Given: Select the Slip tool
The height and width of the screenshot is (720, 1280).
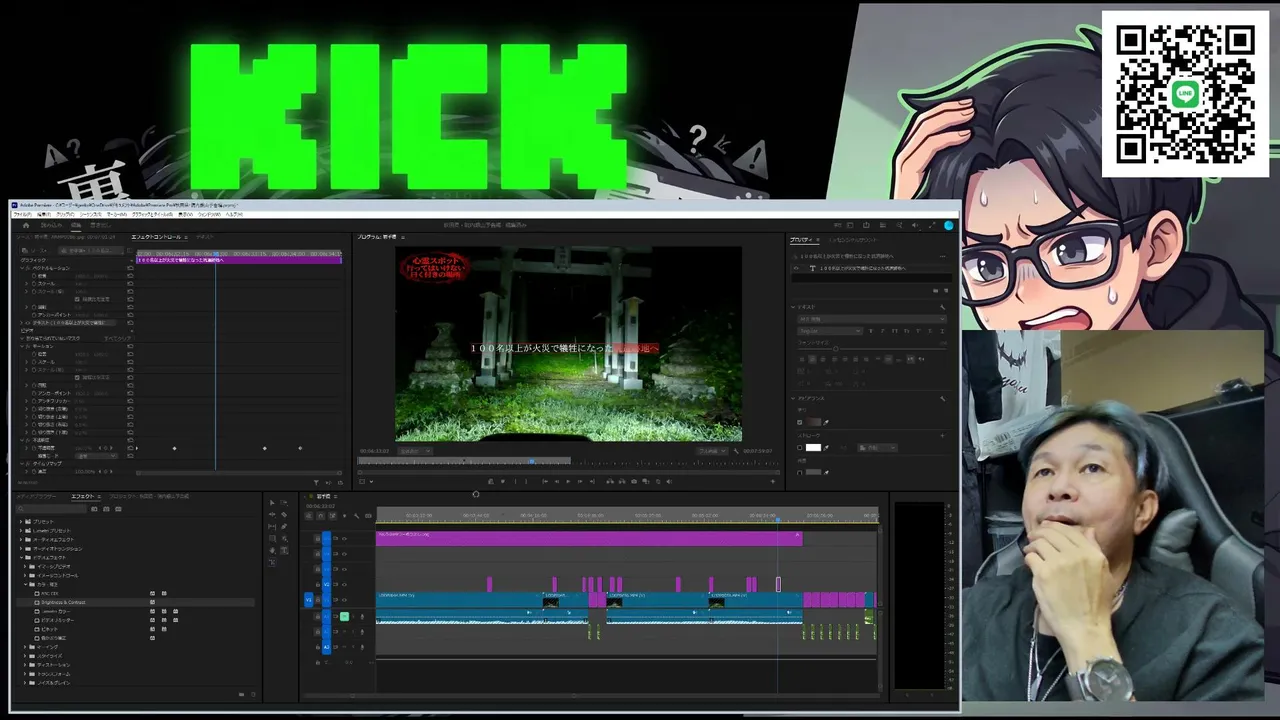Looking at the screenshot, I should pyautogui.click(x=272, y=527).
